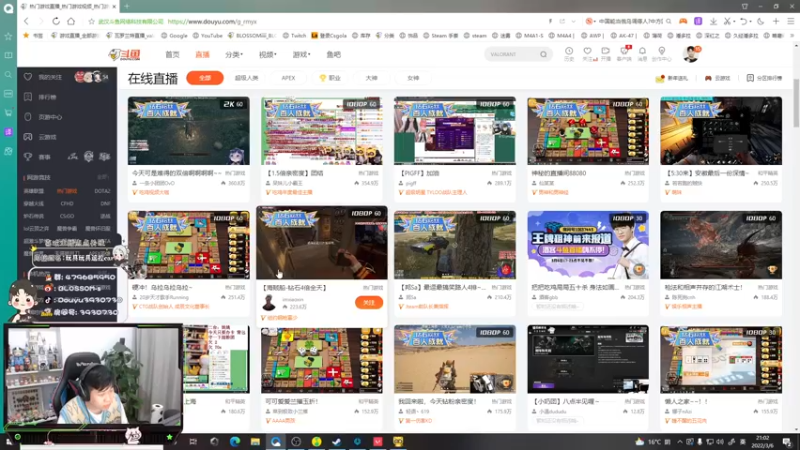The image size is (800, 450).
Task: Open the purple extension icon in browser toolbar
Action: click(x=698, y=21)
